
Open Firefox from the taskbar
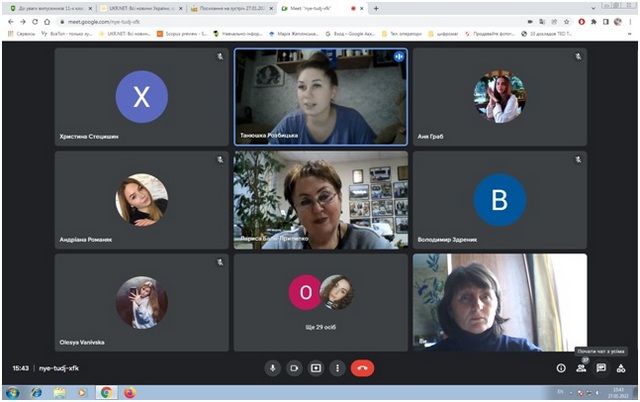pyautogui.click(x=130, y=393)
